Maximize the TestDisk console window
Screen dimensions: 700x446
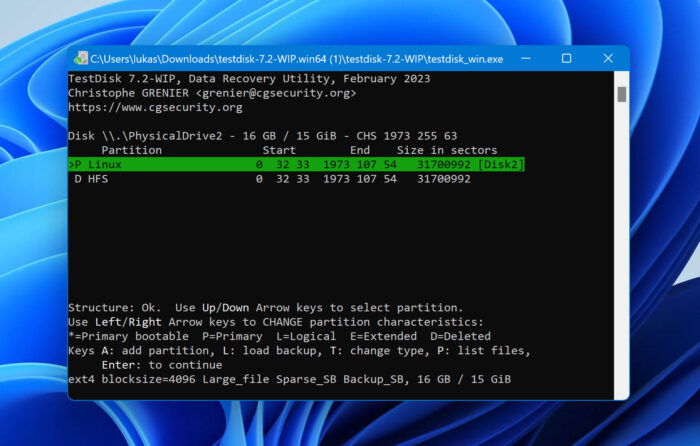pos(566,59)
